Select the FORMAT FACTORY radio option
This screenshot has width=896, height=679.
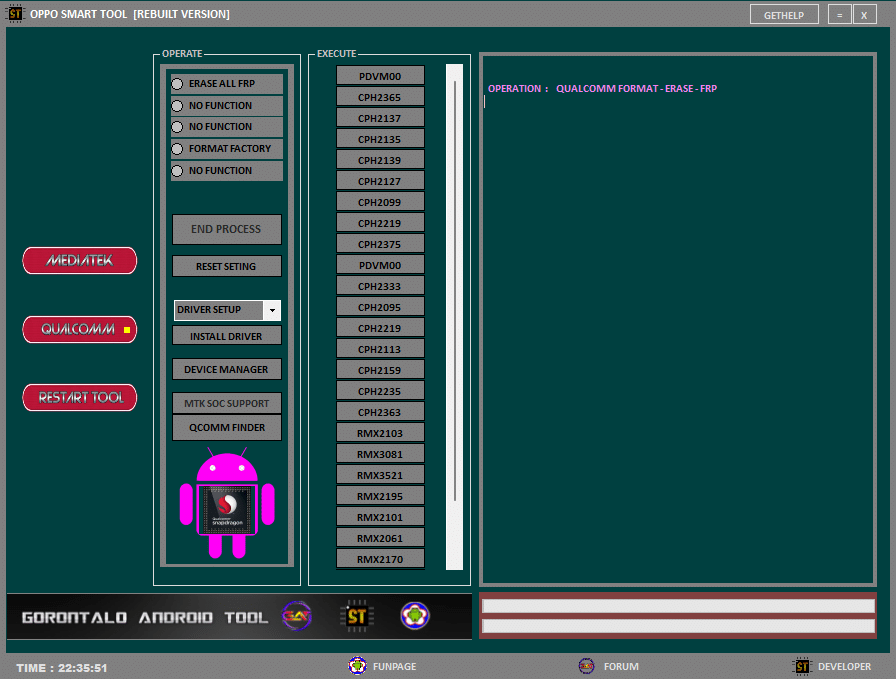(178, 149)
